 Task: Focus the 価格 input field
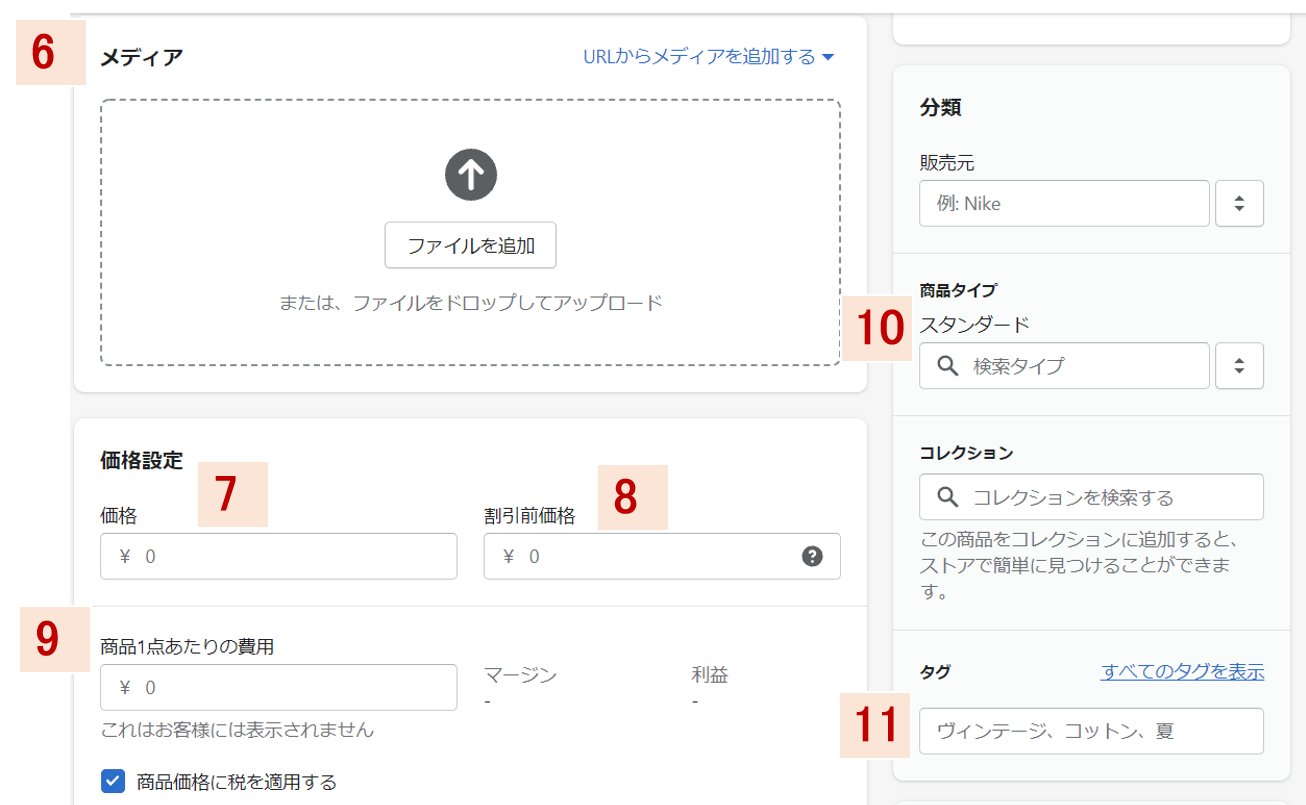coord(278,556)
